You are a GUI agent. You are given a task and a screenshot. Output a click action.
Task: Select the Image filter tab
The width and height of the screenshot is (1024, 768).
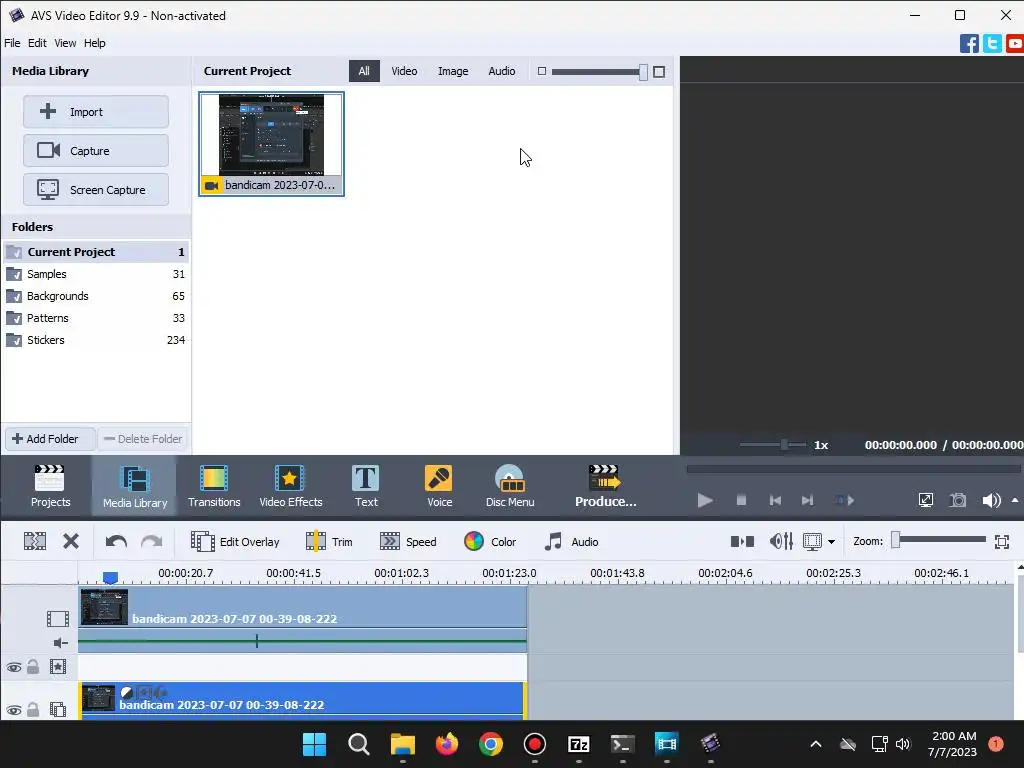(x=453, y=71)
